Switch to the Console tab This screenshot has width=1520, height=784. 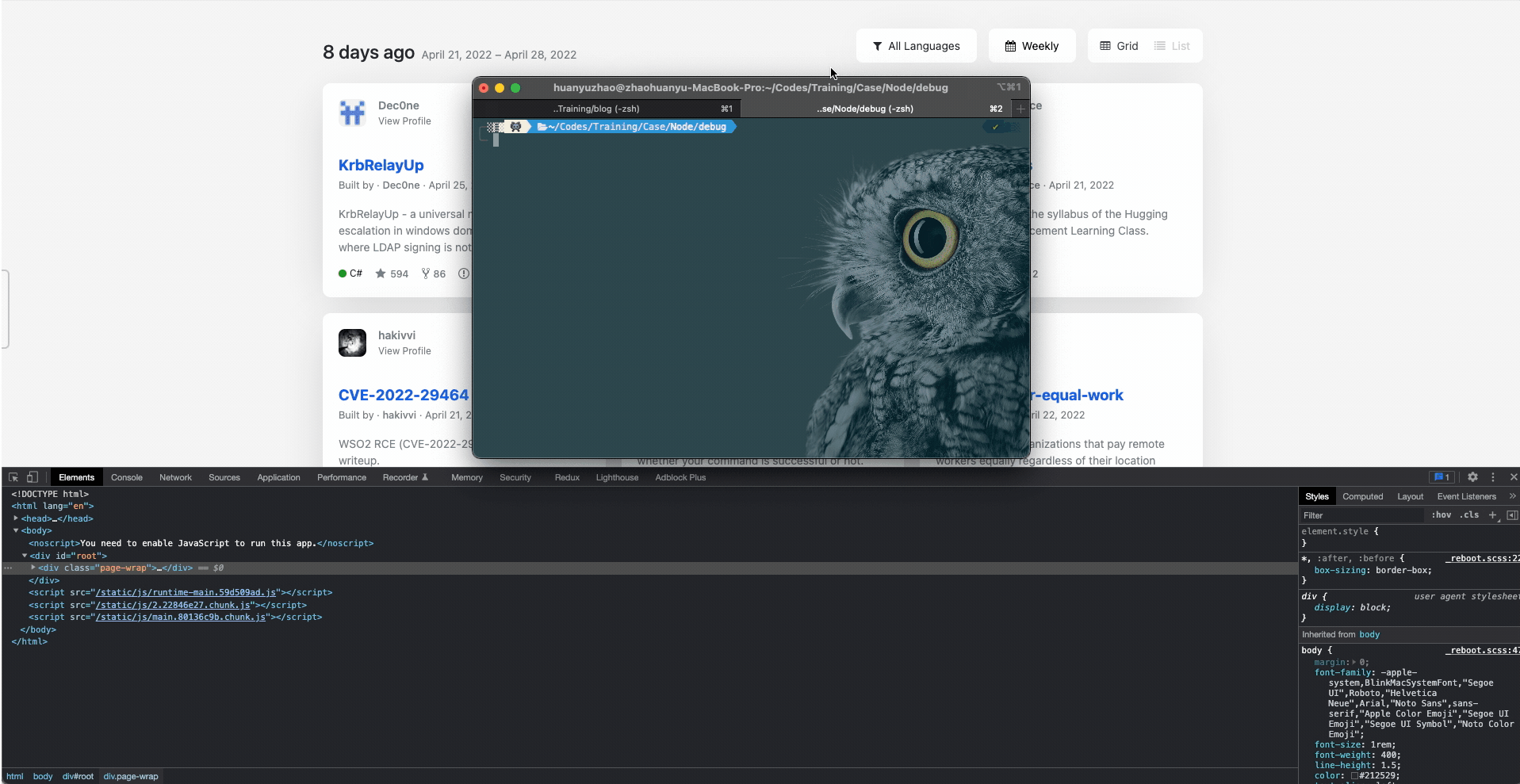coord(126,477)
